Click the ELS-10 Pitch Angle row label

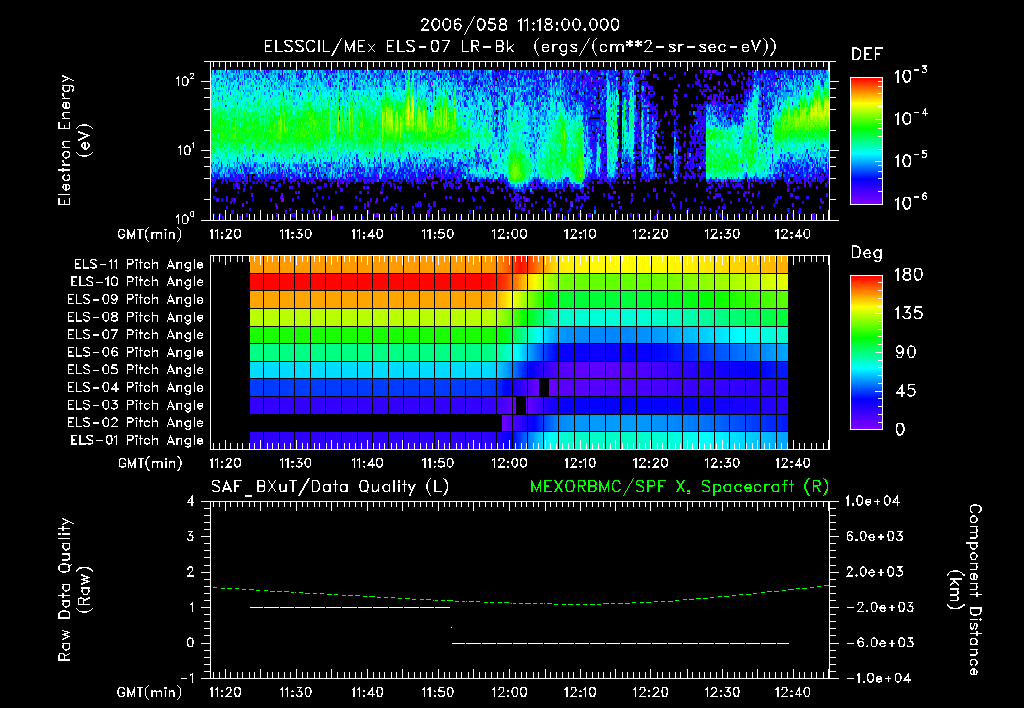tap(137, 282)
